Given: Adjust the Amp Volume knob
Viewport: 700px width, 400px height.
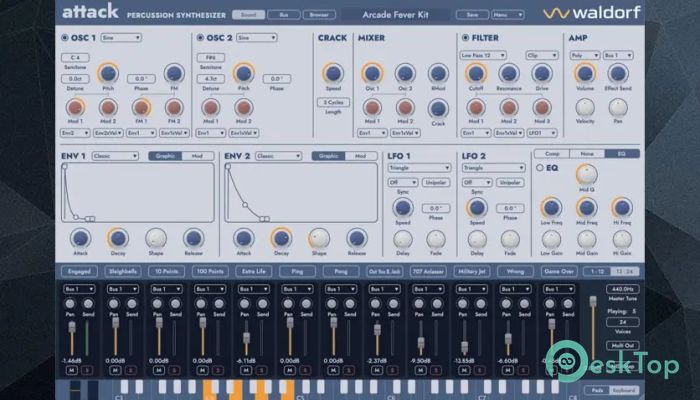Looking at the screenshot, I should point(585,73).
